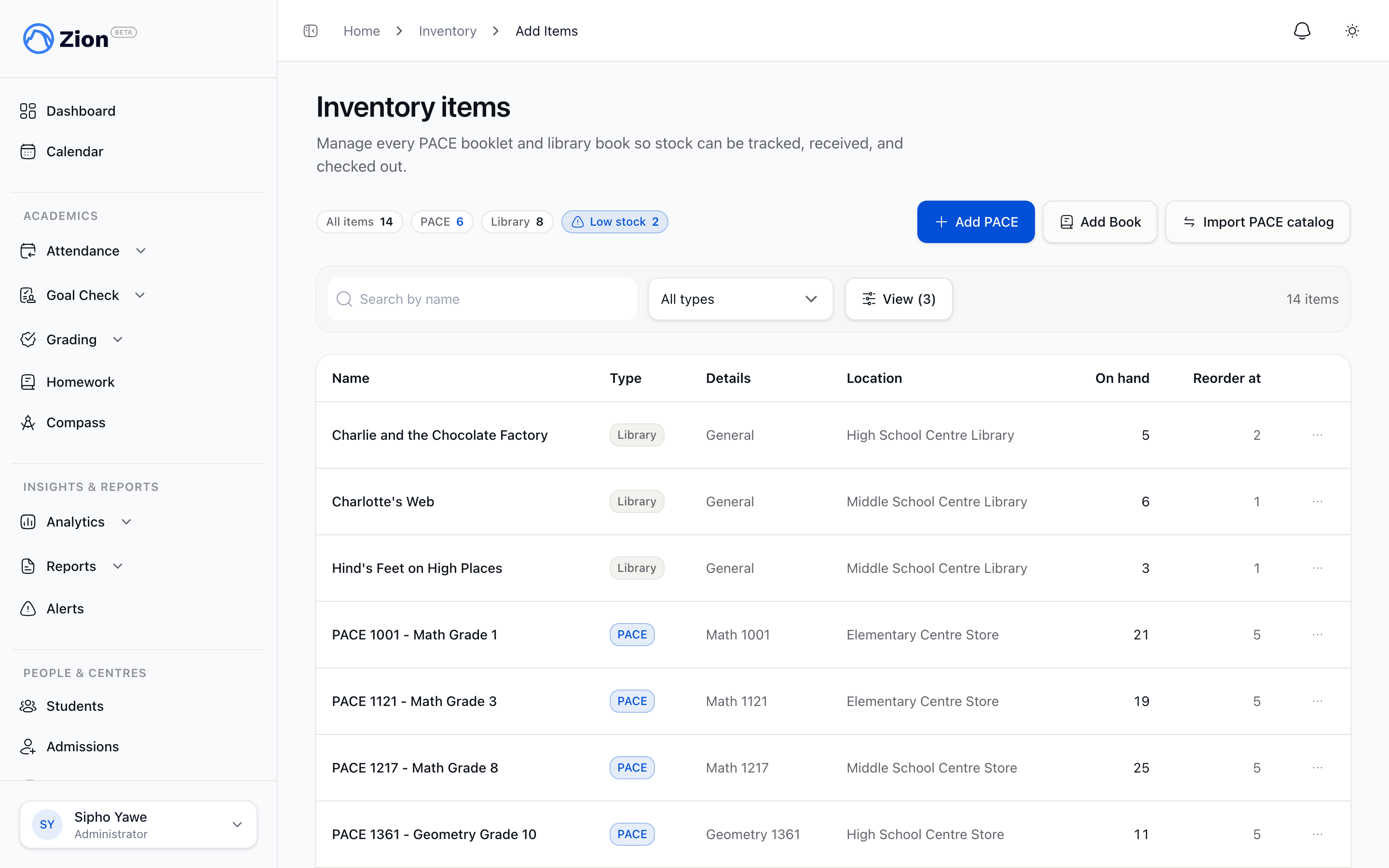Open row menu for PACE 1121 Math Grade 3

tap(1317, 702)
